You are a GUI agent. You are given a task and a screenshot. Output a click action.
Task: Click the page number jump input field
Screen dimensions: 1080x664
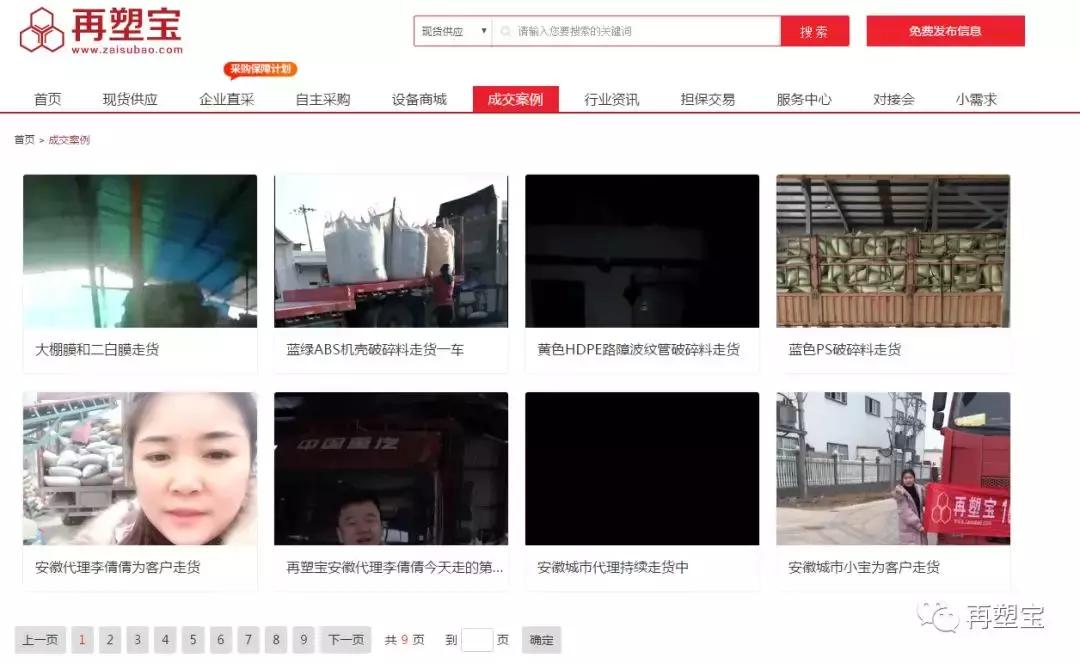[x=477, y=639]
